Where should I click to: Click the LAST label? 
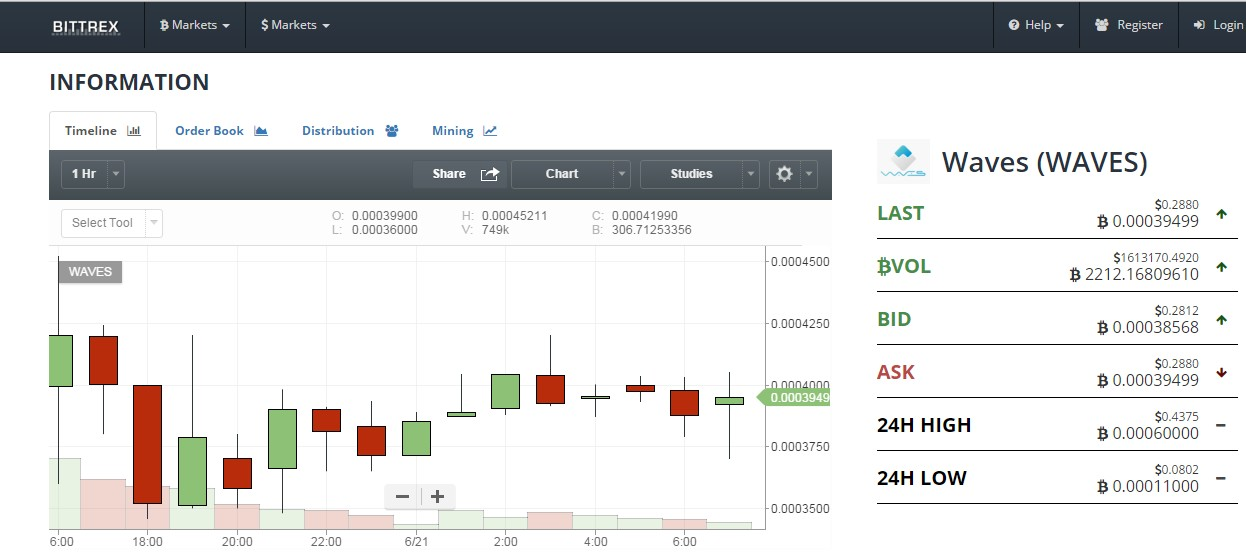[x=901, y=213]
